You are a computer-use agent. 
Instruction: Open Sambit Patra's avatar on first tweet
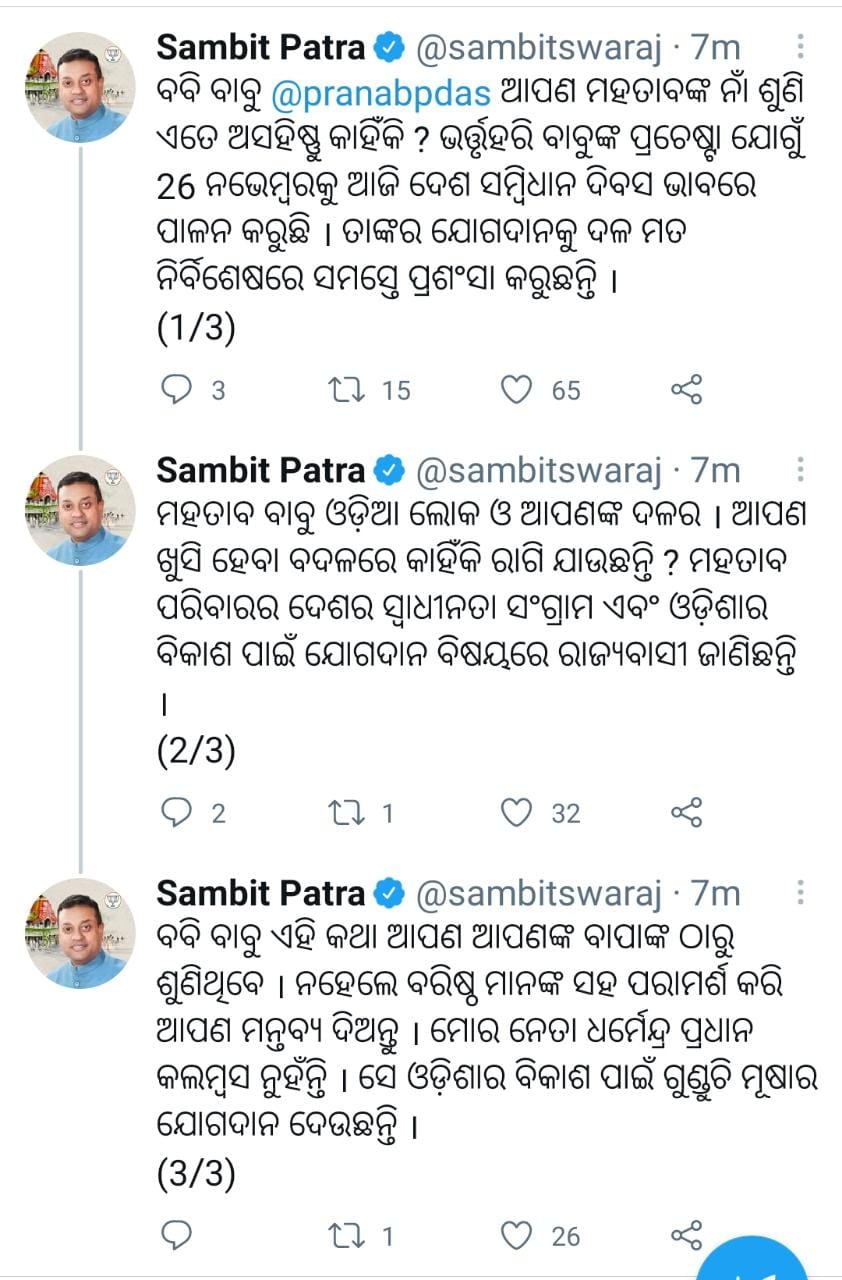click(80, 88)
